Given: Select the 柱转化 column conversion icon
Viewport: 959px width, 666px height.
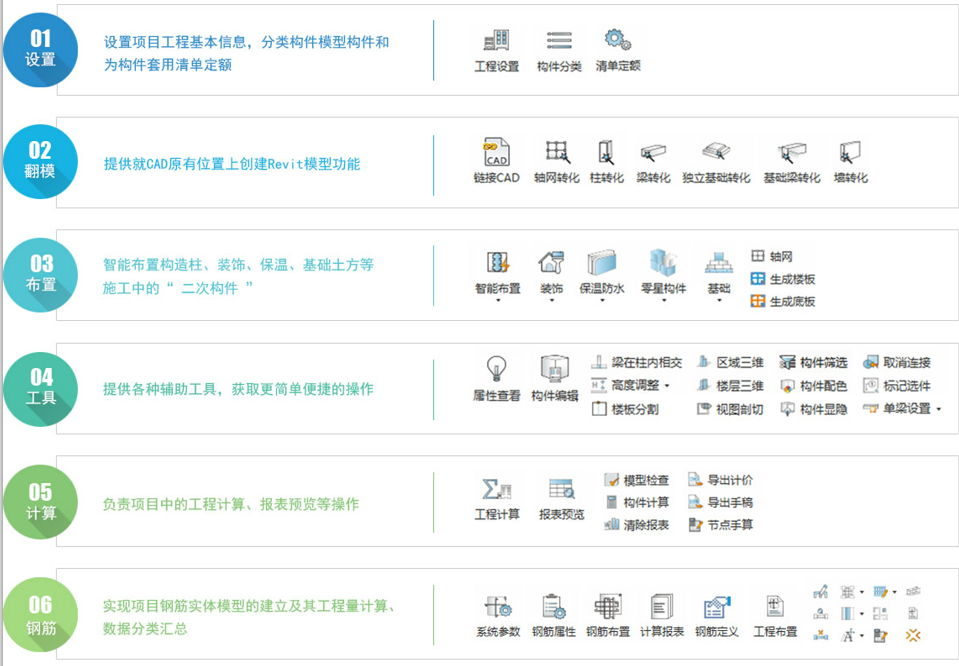Looking at the screenshot, I should pyautogui.click(x=606, y=154).
